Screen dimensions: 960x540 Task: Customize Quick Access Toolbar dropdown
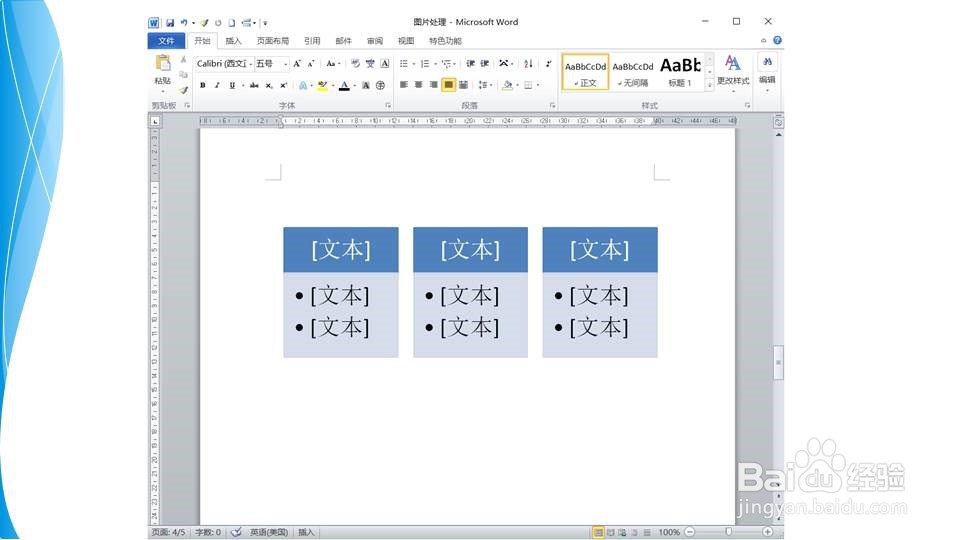pyautogui.click(x=265, y=23)
